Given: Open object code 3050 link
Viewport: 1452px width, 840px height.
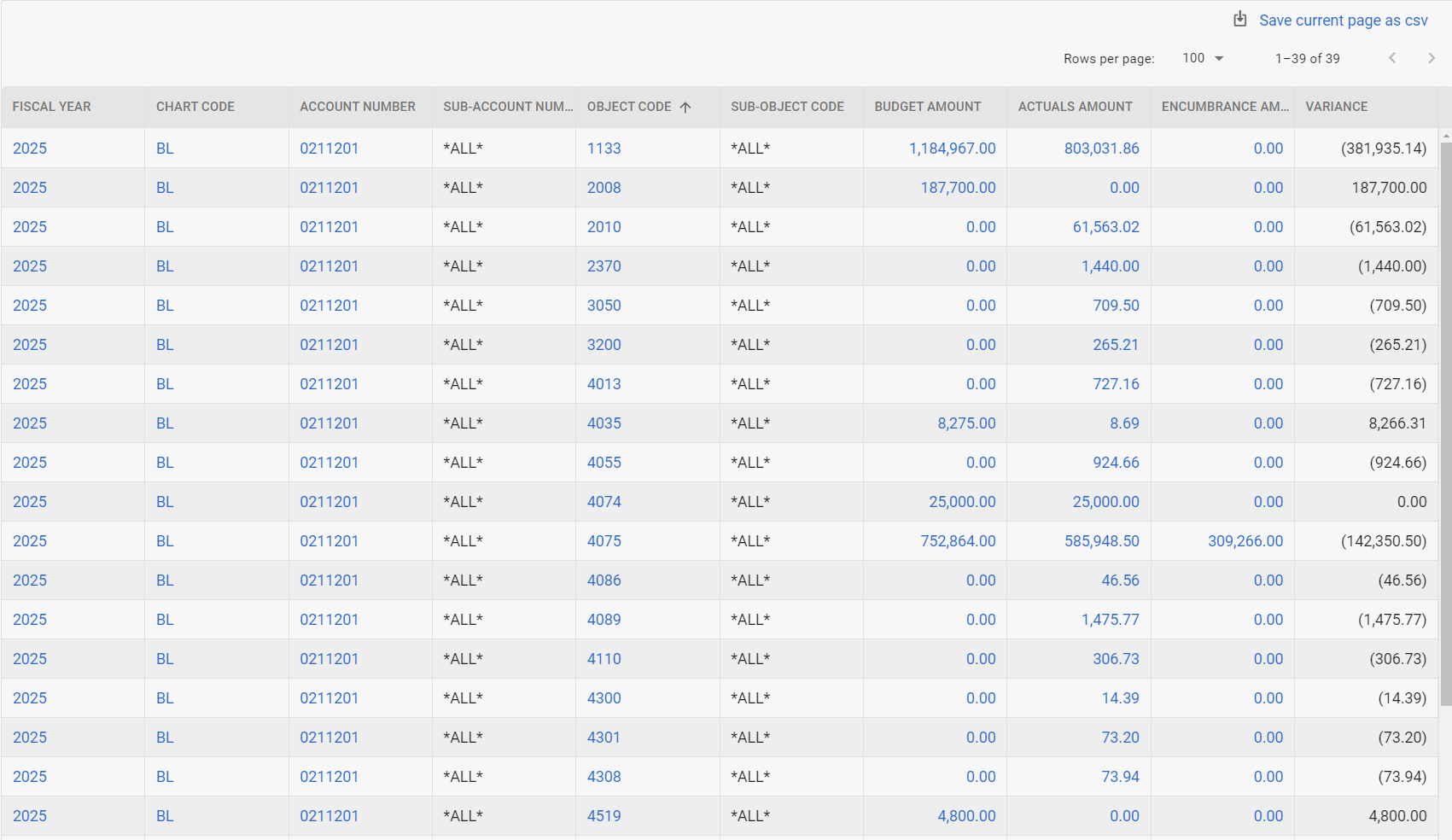Looking at the screenshot, I should [604, 306].
